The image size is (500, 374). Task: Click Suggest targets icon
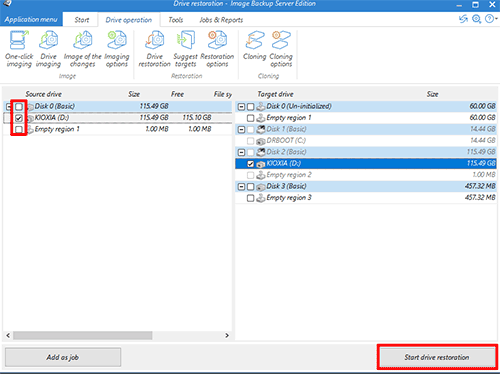(185, 49)
